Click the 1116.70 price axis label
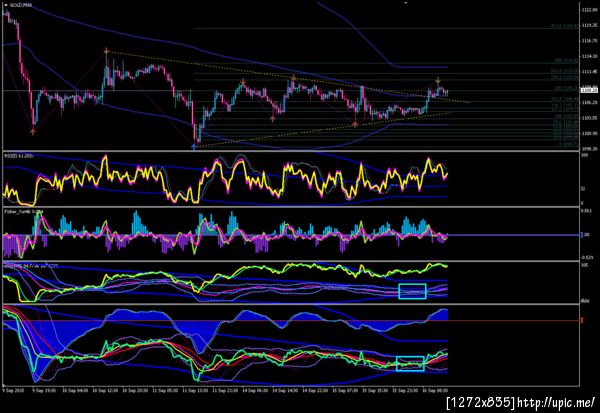The height and width of the screenshot is (413, 600). click(x=589, y=41)
